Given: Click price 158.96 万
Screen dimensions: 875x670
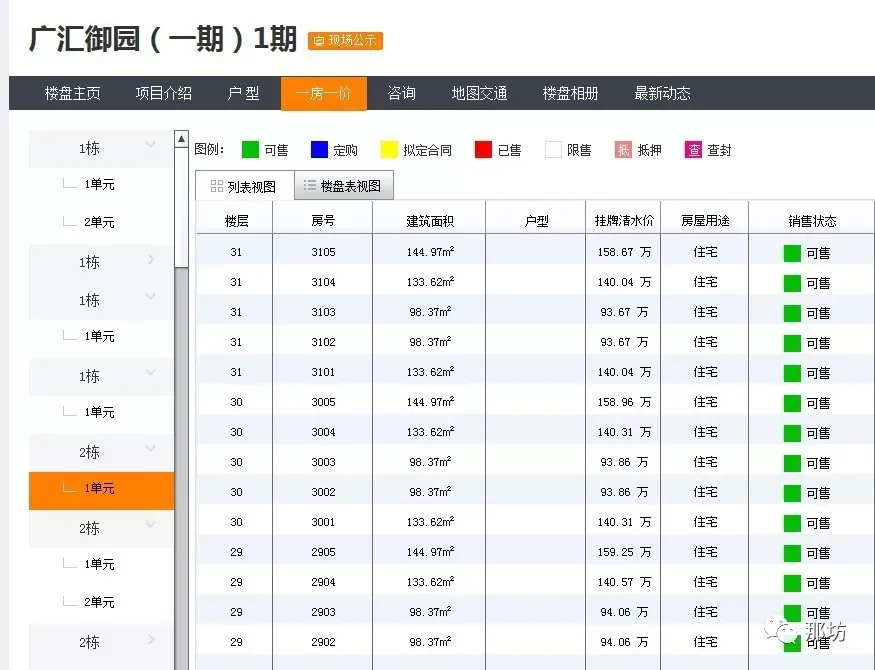Looking at the screenshot, I should point(624,402).
